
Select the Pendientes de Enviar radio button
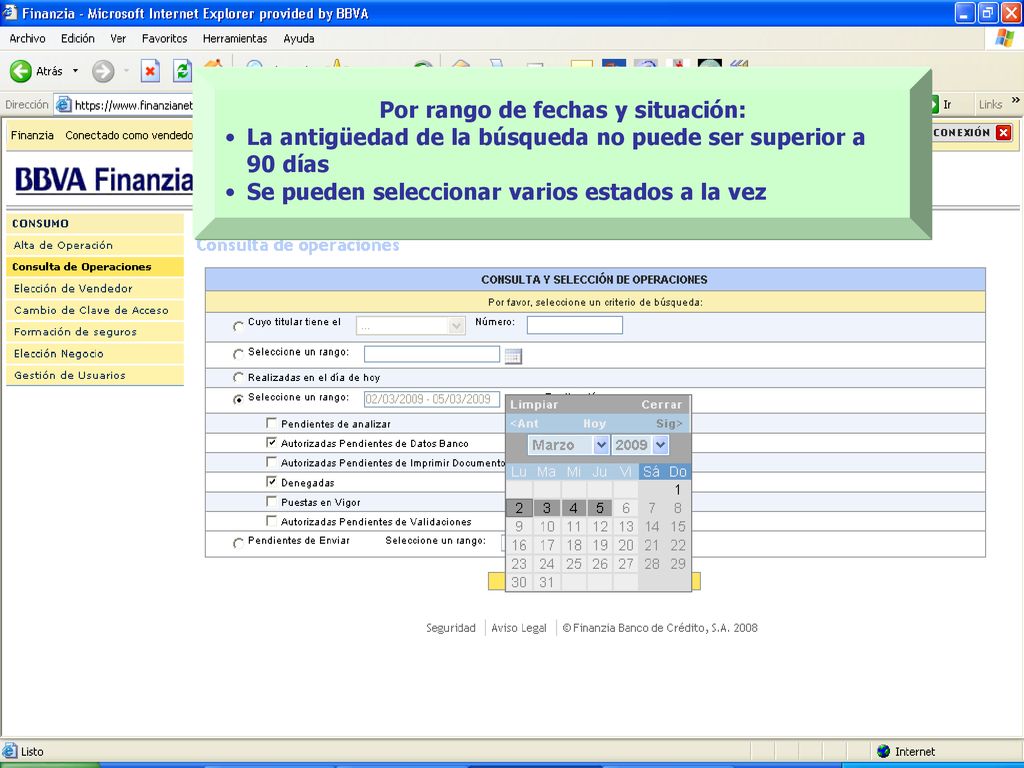coord(238,543)
